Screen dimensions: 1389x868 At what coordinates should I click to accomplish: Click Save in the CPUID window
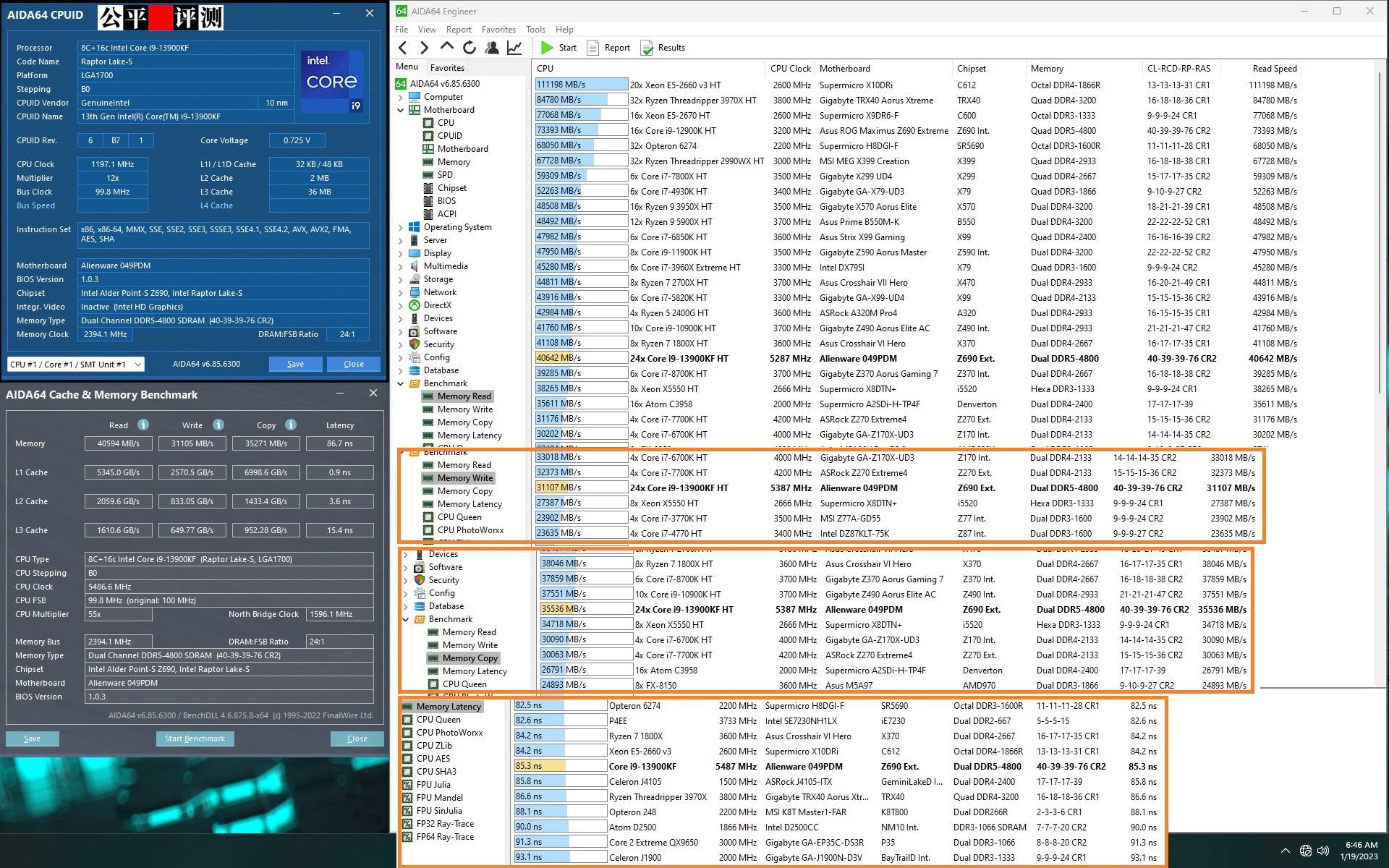point(295,364)
